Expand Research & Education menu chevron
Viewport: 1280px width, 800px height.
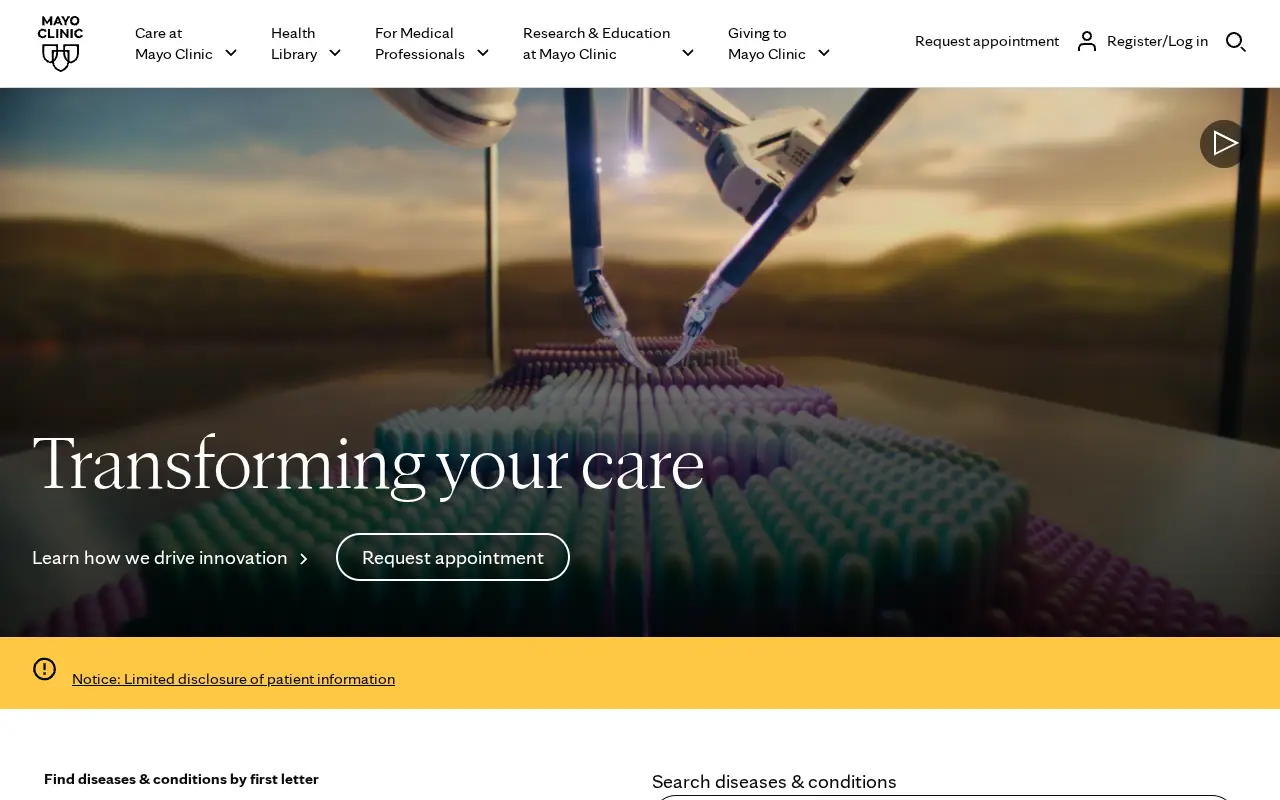click(688, 53)
